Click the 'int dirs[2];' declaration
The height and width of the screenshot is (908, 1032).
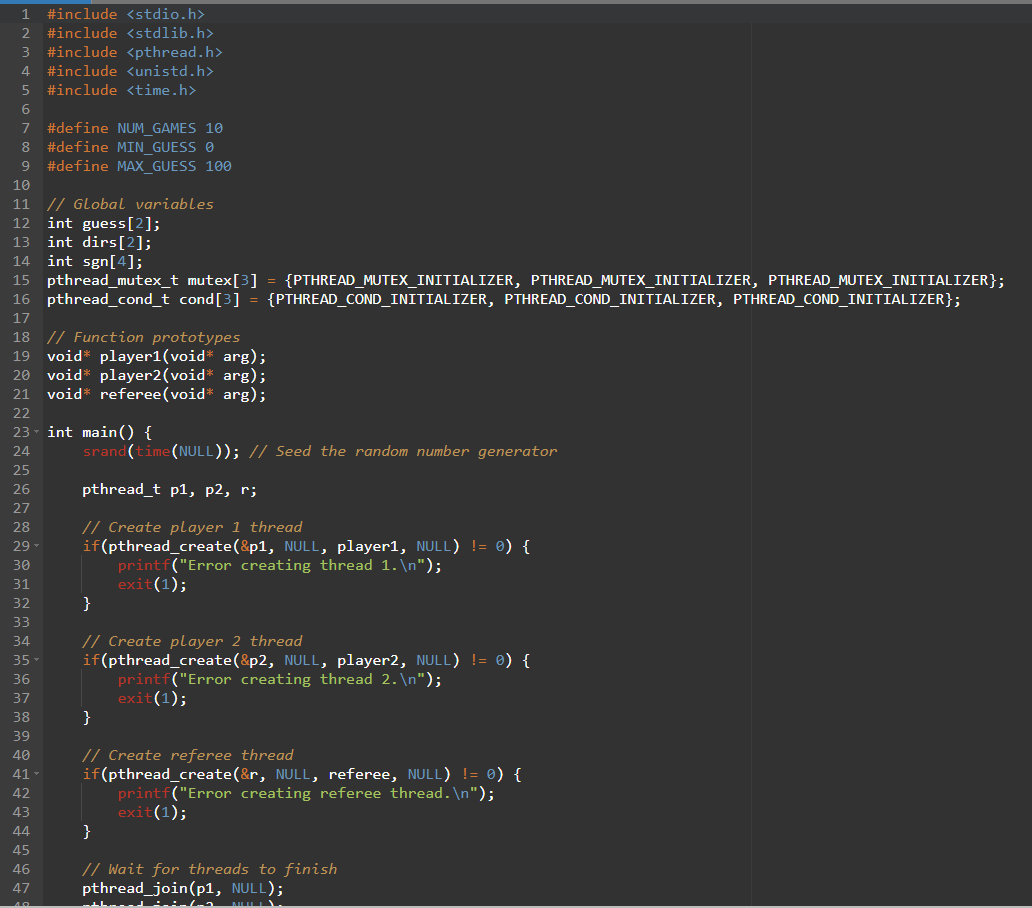pyautogui.click(x=99, y=242)
